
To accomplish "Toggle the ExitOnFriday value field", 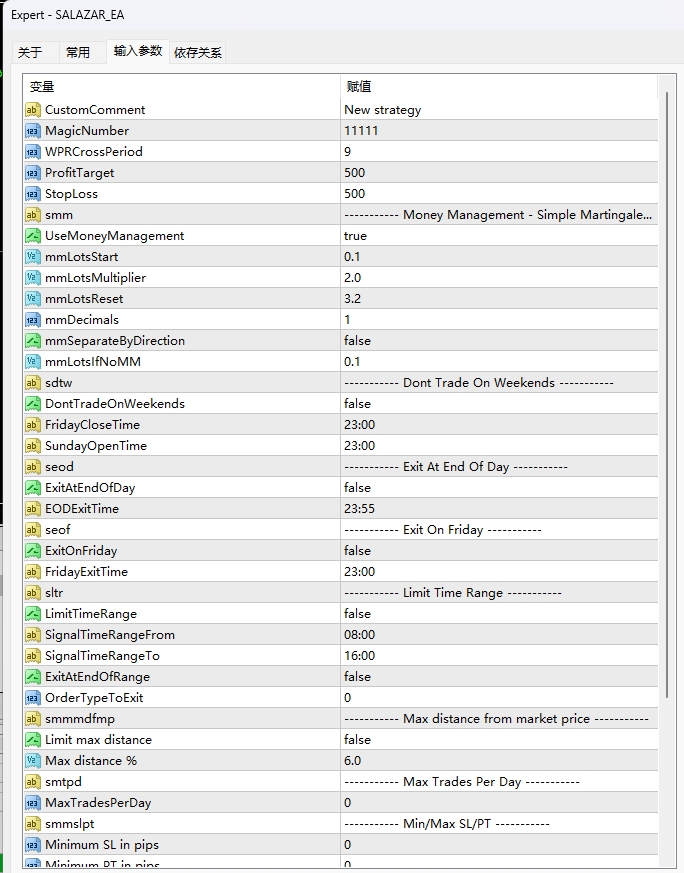I will [x=357, y=551].
